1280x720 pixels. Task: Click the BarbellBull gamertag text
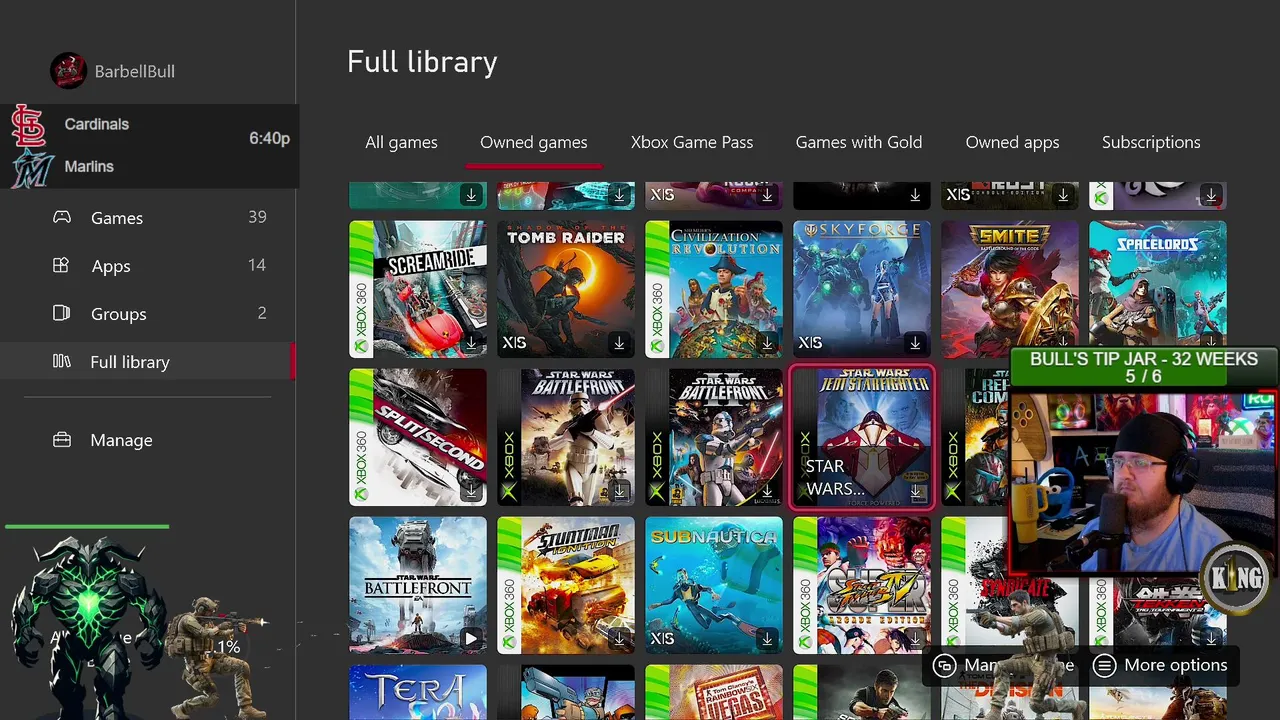[x=134, y=71]
